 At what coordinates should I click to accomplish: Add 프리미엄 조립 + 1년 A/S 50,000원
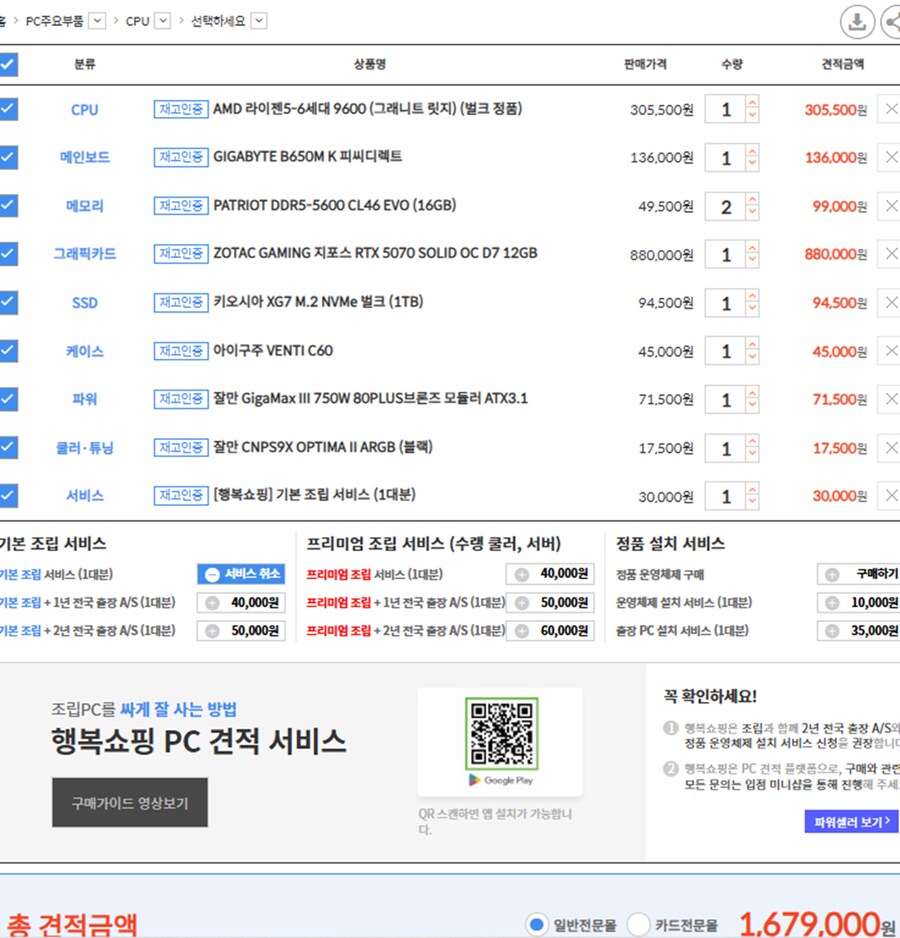point(550,602)
